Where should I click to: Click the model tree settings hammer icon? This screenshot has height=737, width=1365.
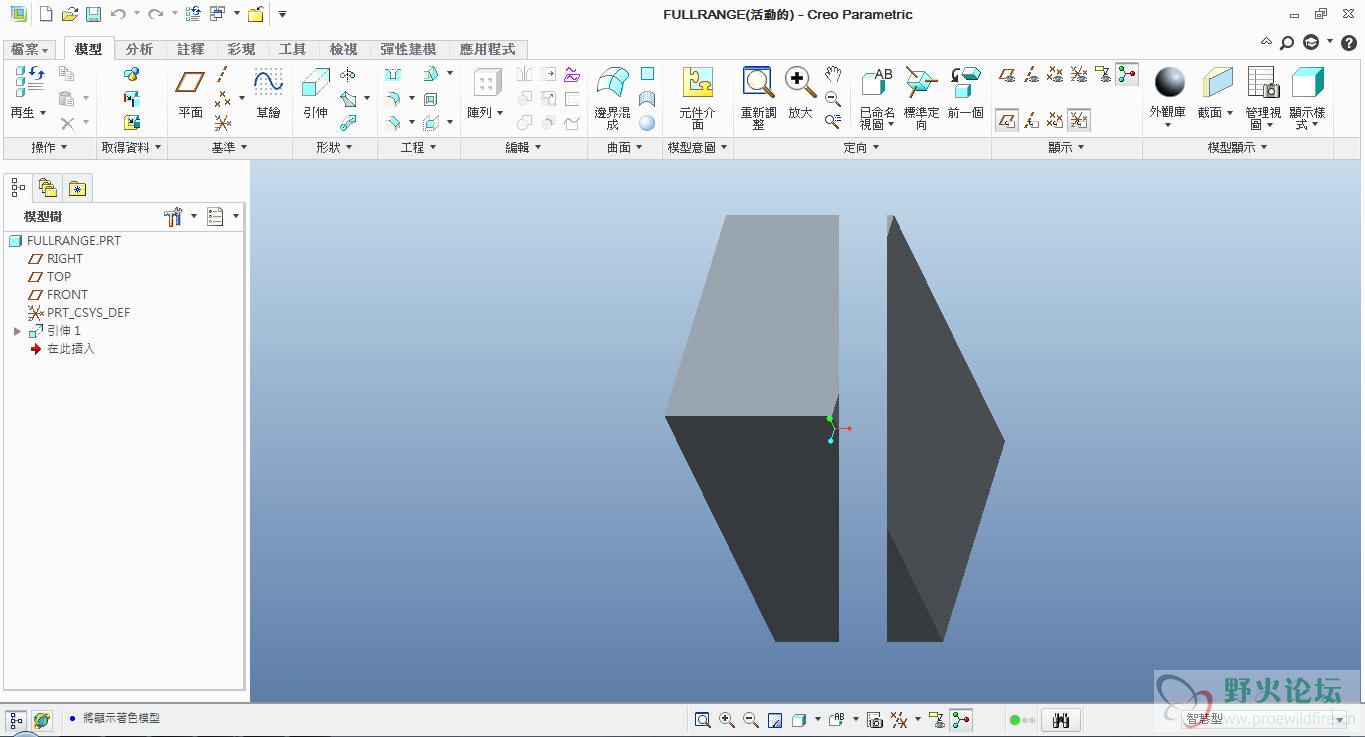point(173,217)
